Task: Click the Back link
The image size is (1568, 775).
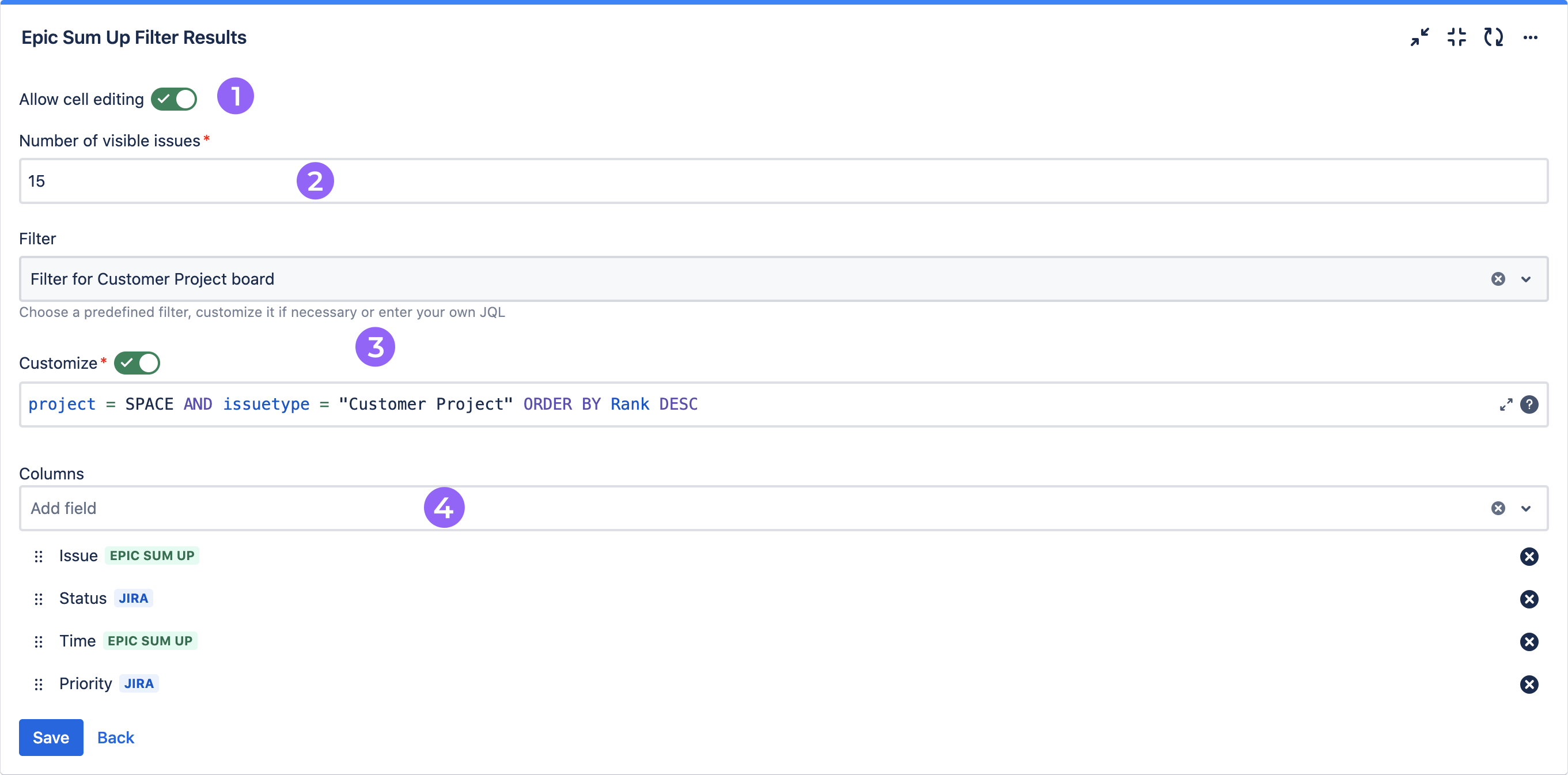Action: tap(115, 737)
